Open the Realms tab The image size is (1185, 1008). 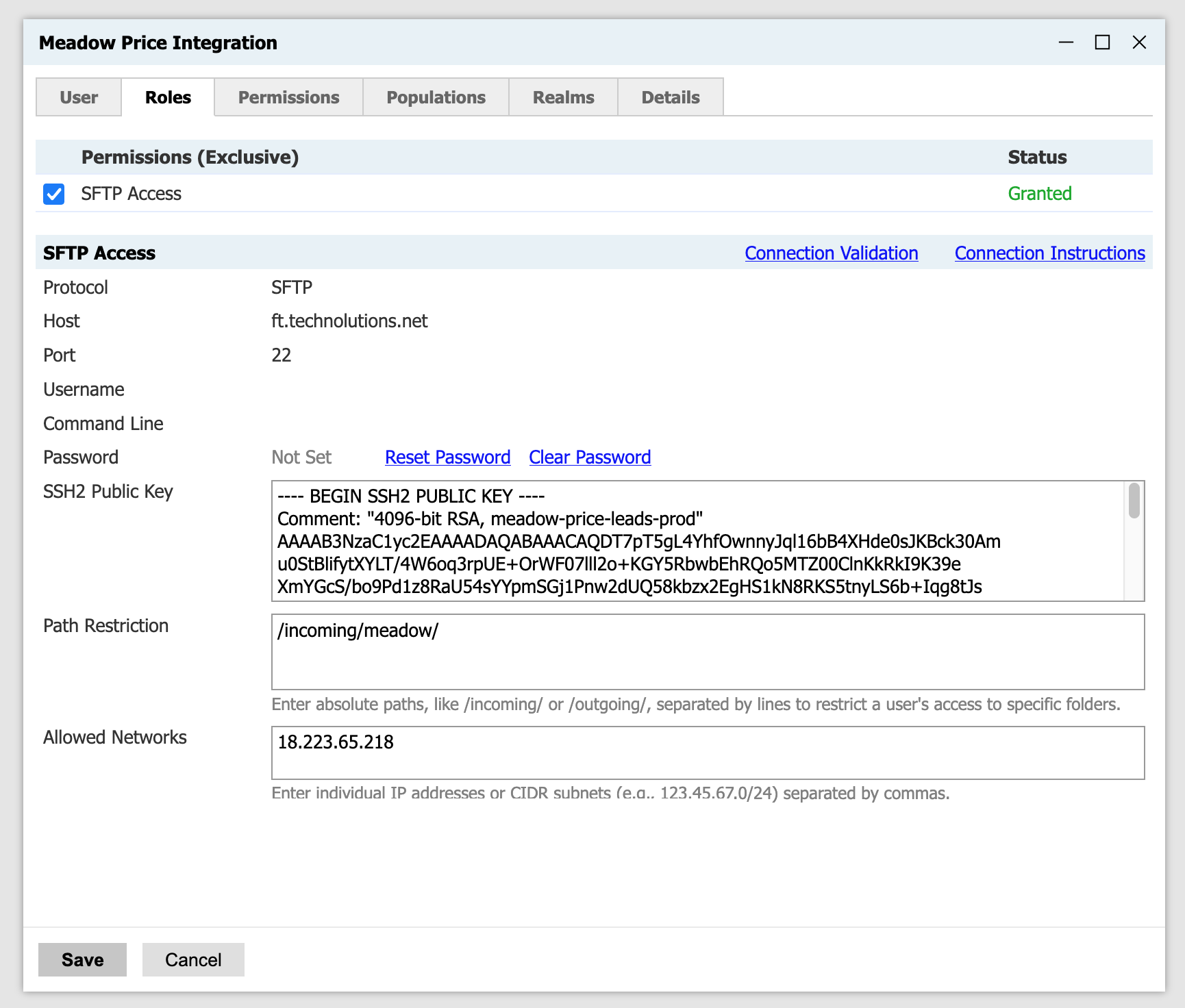point(563,97)
